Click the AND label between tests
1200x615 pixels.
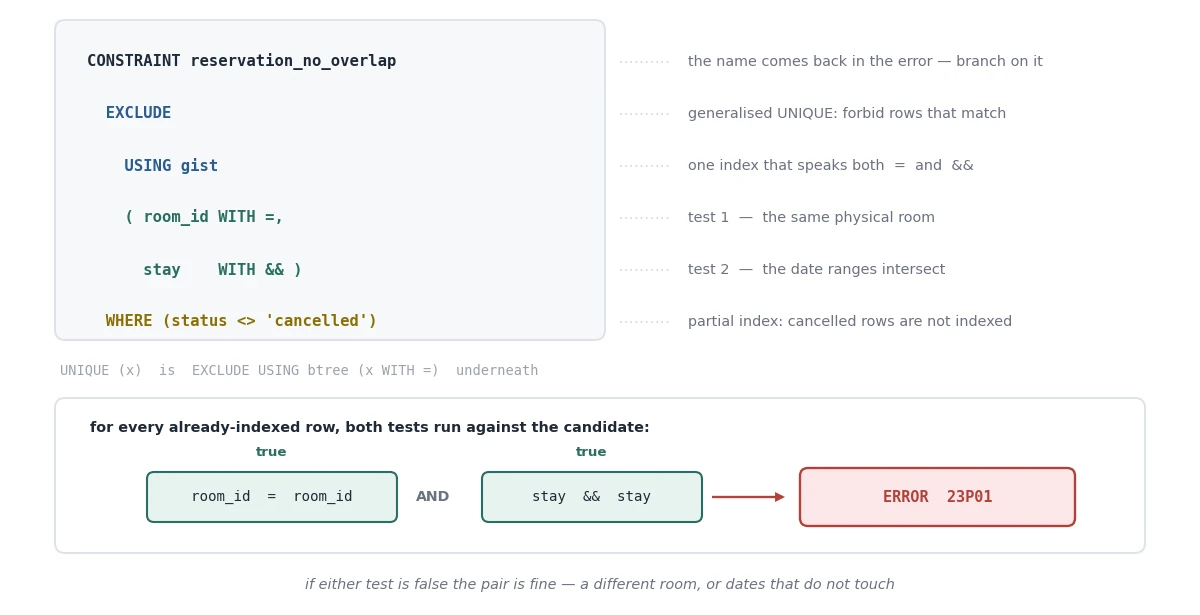[433, 497]
